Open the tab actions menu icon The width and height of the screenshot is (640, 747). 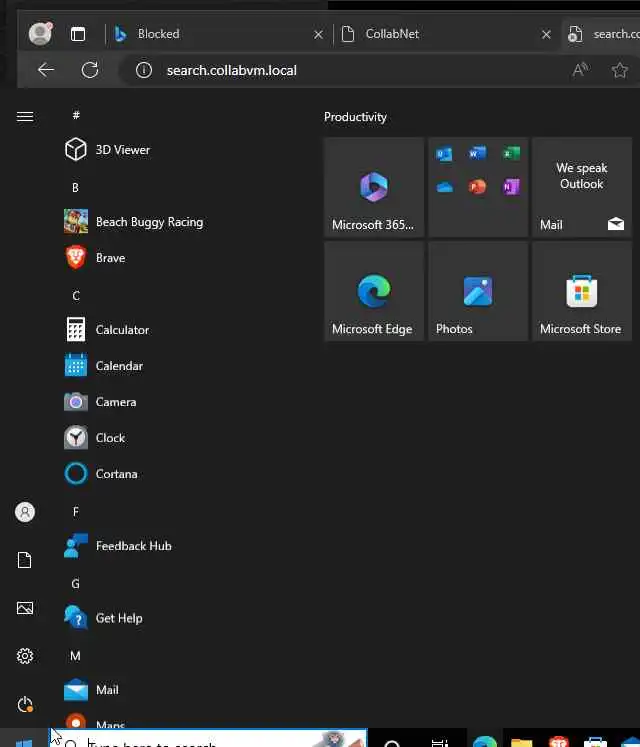click(78, 34)
